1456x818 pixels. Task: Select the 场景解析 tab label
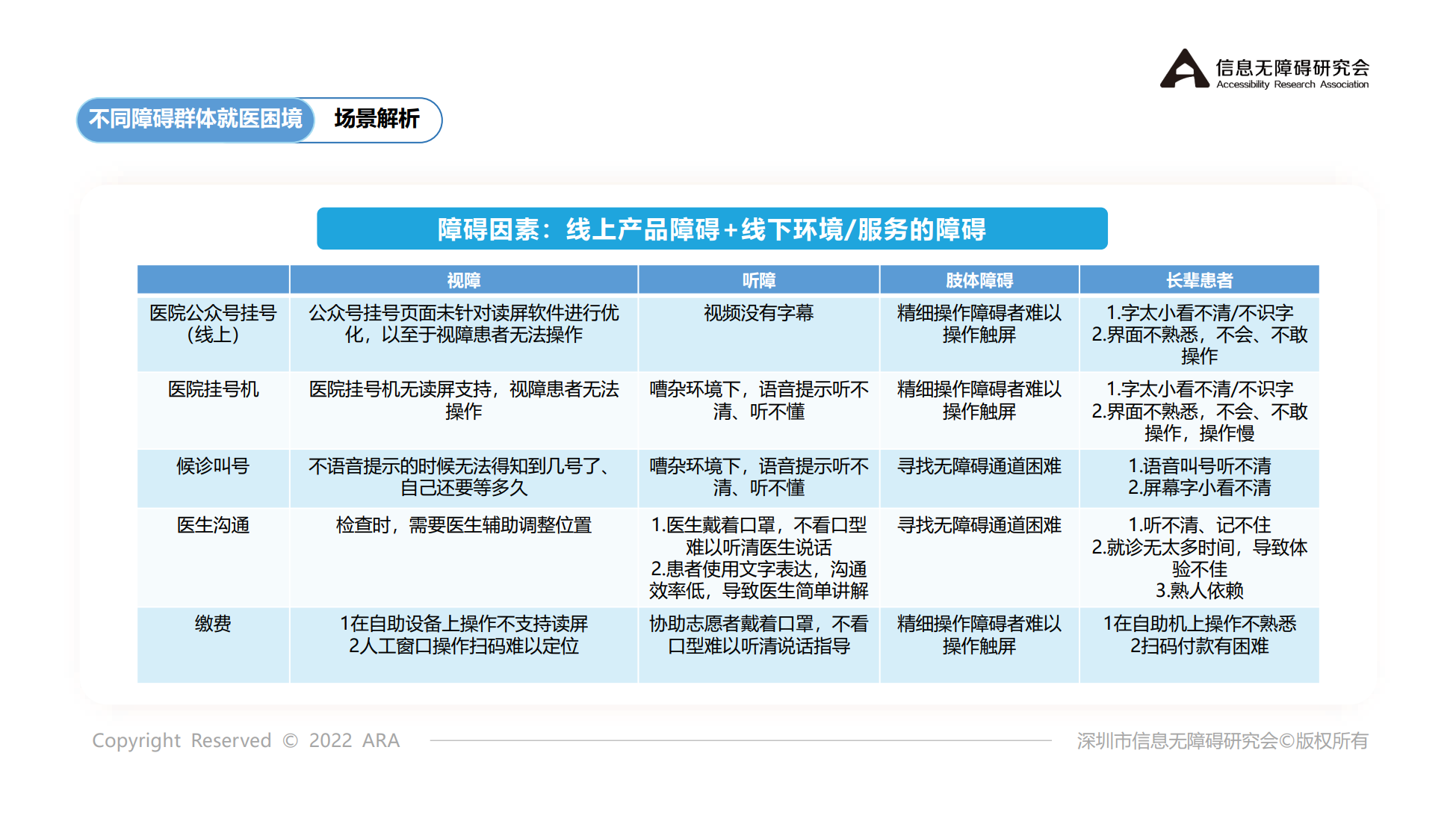click(x=377, y=119)
